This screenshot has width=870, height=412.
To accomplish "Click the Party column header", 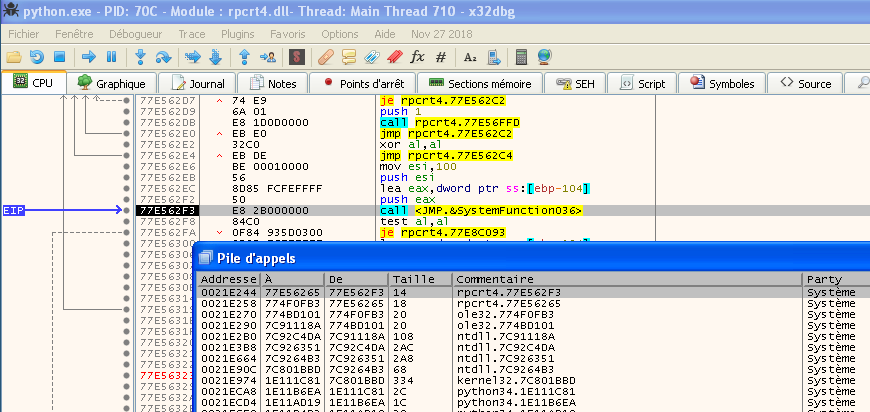I will click(x=837, y=279).
